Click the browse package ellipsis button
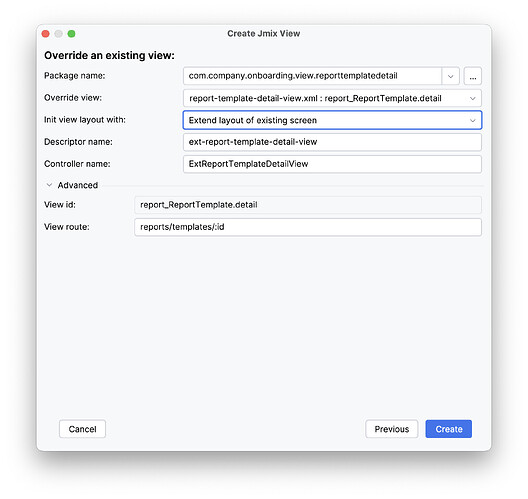 click(x=472, y=76)
